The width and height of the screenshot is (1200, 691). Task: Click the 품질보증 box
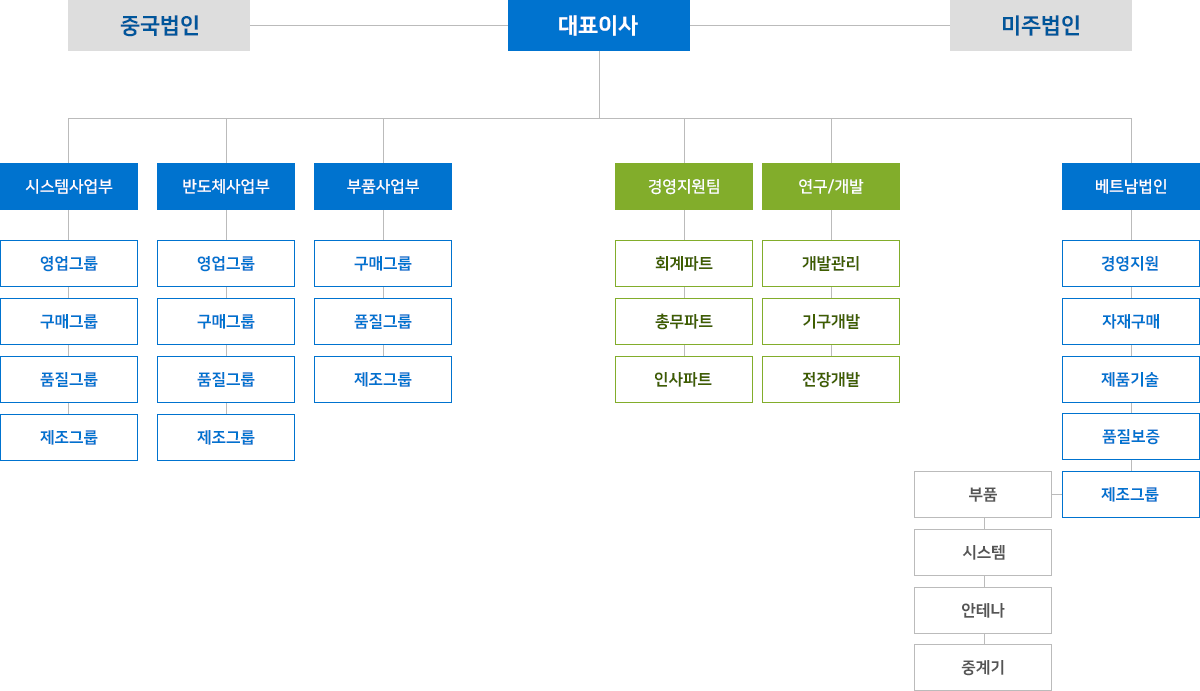(1131, 436)
